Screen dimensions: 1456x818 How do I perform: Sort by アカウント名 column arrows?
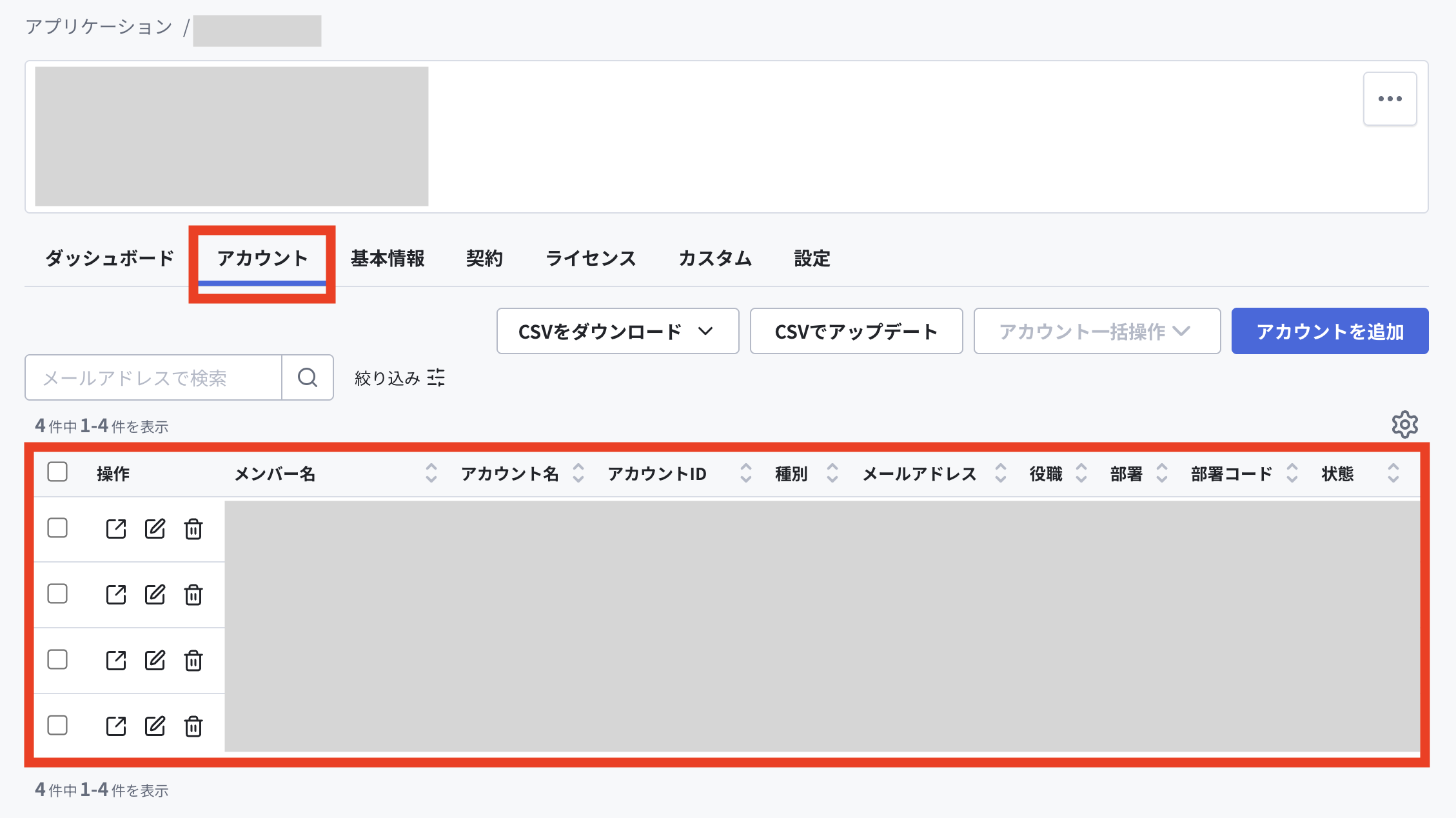pyautogui.click(x=578, y=474)
